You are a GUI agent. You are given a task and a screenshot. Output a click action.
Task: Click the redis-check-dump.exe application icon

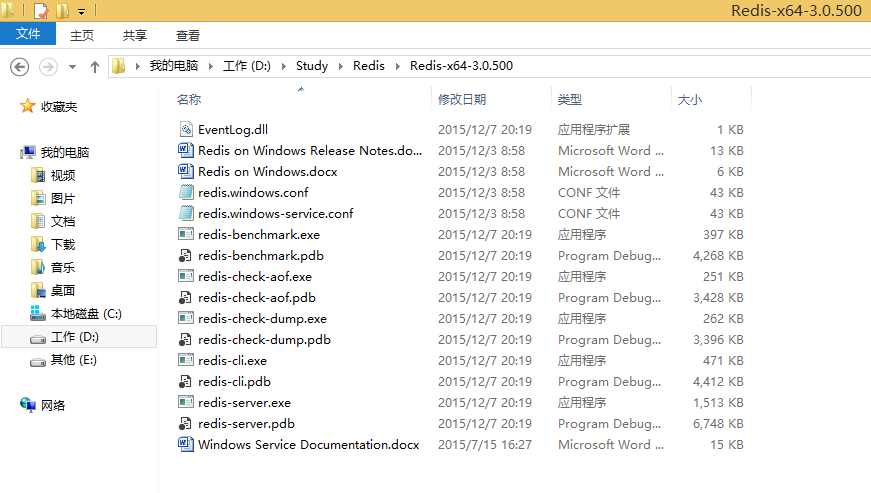coord(186,318)
